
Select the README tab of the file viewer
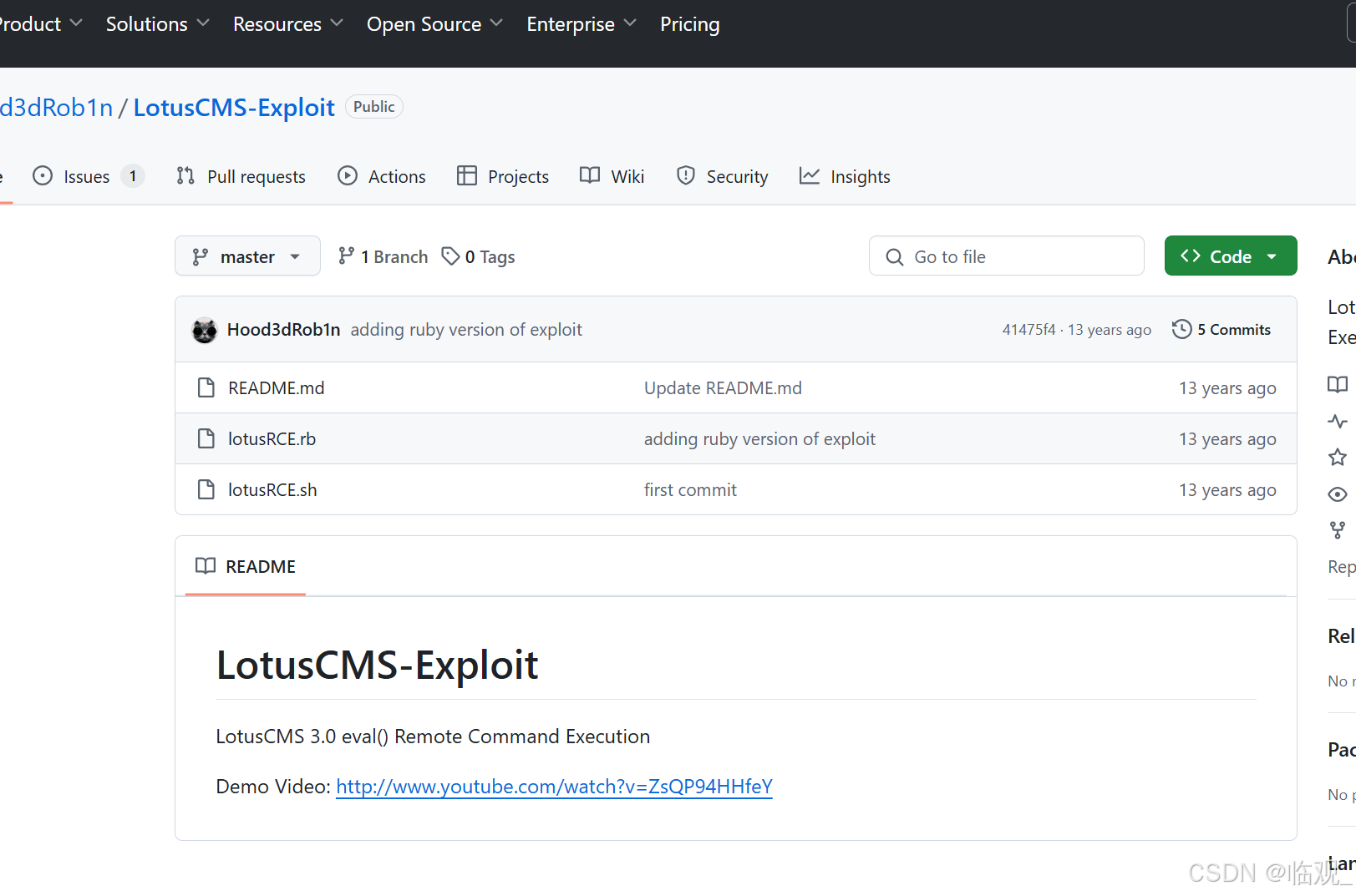(x=246, y=566)
